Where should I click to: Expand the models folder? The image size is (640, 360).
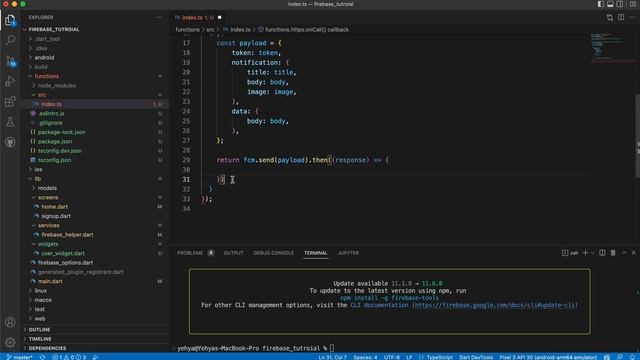[x=47, y=188]
